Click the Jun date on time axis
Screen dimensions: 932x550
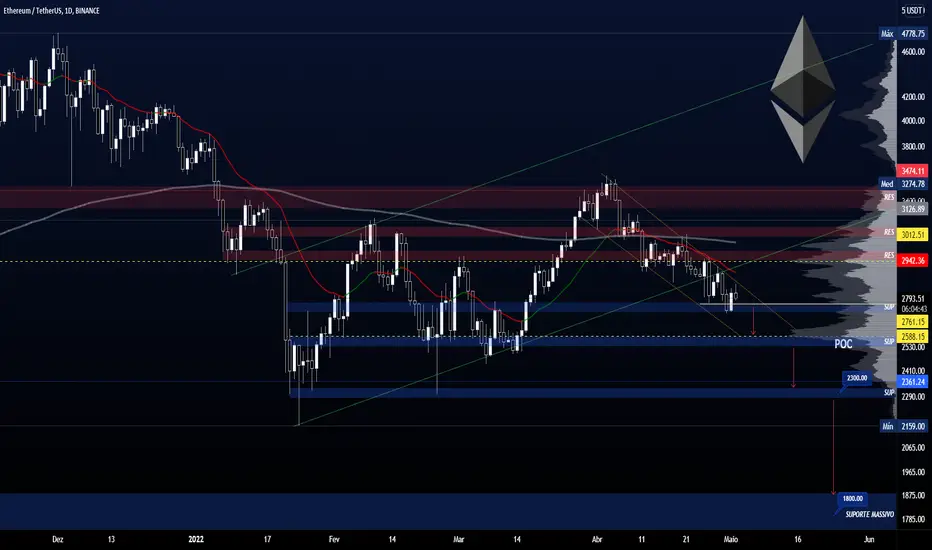coord(869,539)
